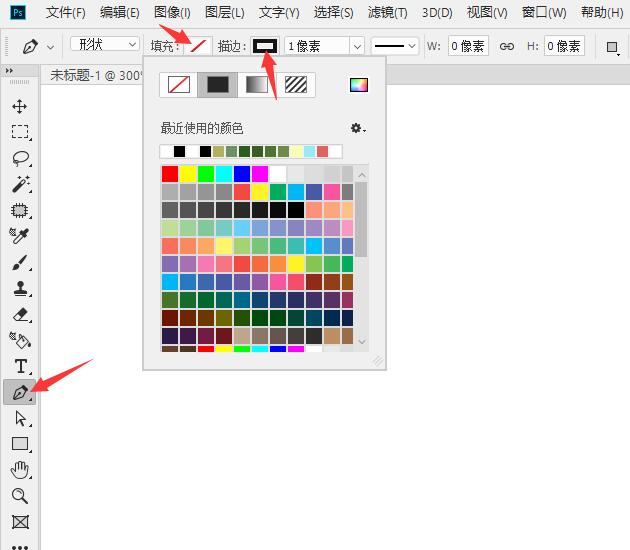Select the Rectangle shape tool
Viewport: 630px width, 550px height.
[20, 444]
